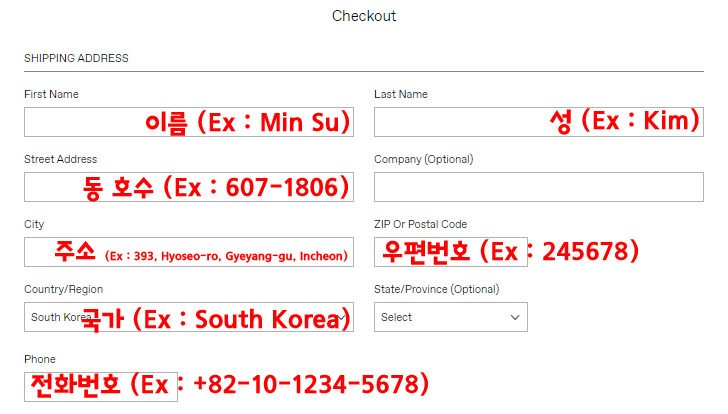Click the SHIPPING ADDRESS section label
This screenshot has width=728, height=414.
point(76,58)
